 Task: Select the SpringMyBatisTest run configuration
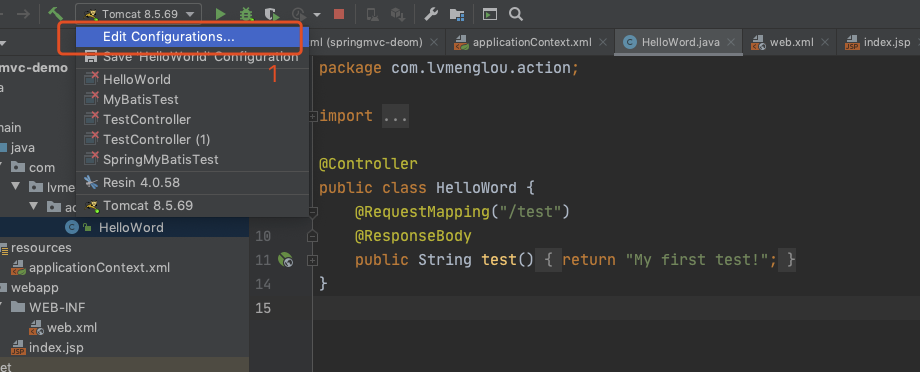coord(192,159)
